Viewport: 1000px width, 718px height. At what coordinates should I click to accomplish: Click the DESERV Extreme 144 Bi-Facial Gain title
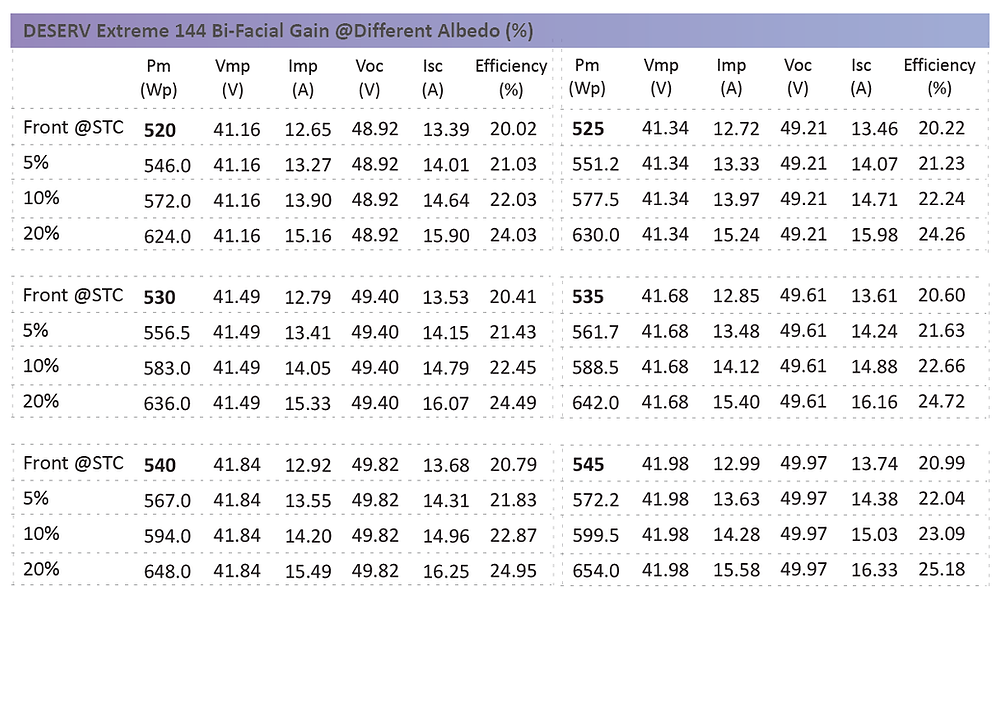pyautogui.click(x=278, y=31)
